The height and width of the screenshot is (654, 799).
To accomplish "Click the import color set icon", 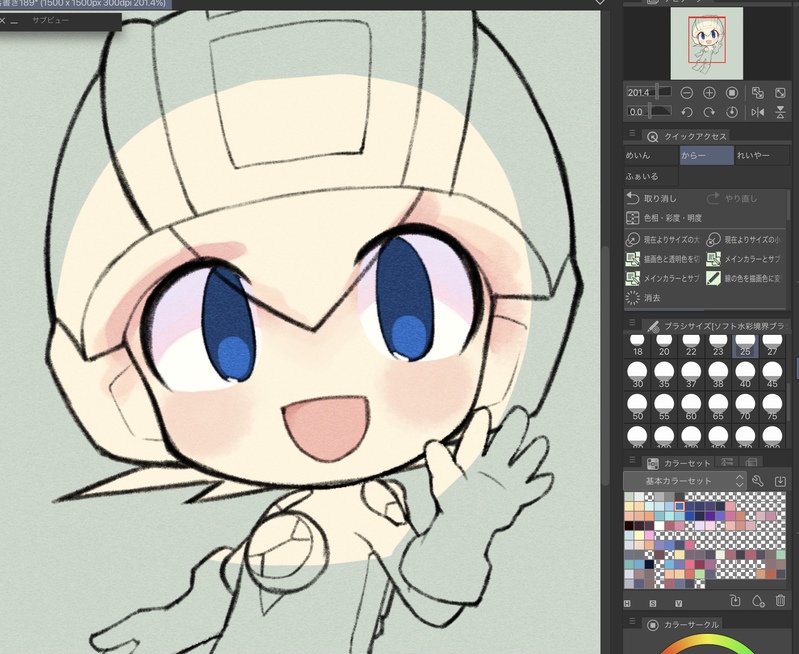I will coord(780,481).
